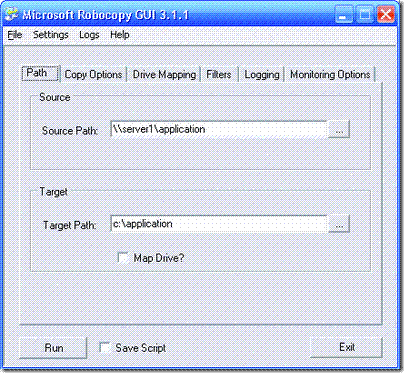Screen dimensions: 404x373
Task: Click inside the Source Path field
Action: coord(219,129)
